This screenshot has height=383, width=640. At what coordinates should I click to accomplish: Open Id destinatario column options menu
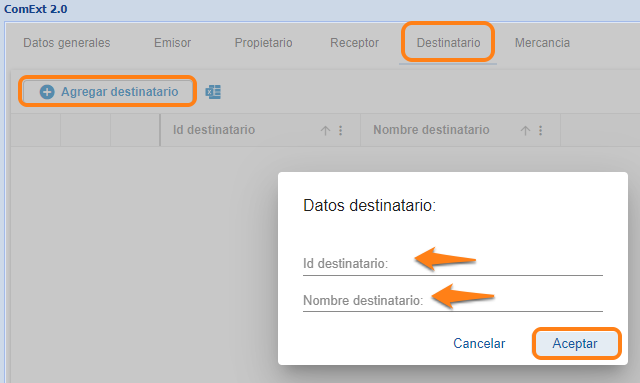click(x=340, y=131)
